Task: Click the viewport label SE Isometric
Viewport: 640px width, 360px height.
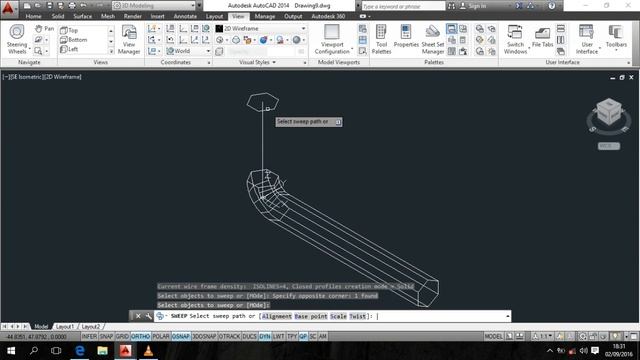Action: 27,77
